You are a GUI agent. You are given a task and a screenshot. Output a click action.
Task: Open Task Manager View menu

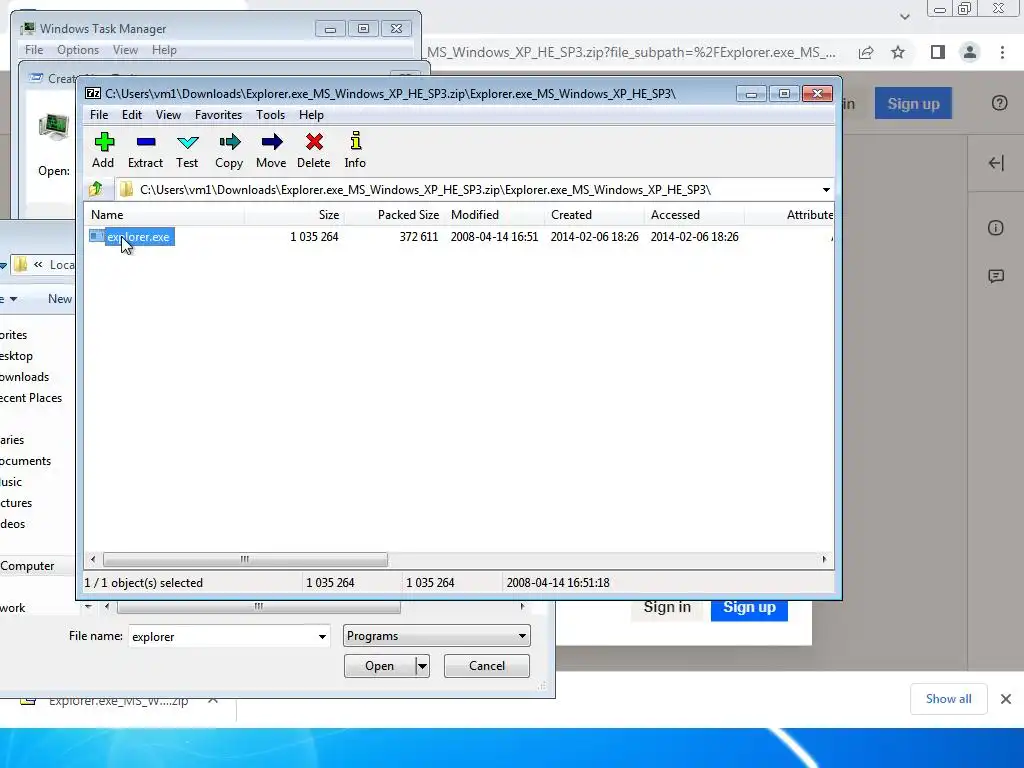coord(125,50)
